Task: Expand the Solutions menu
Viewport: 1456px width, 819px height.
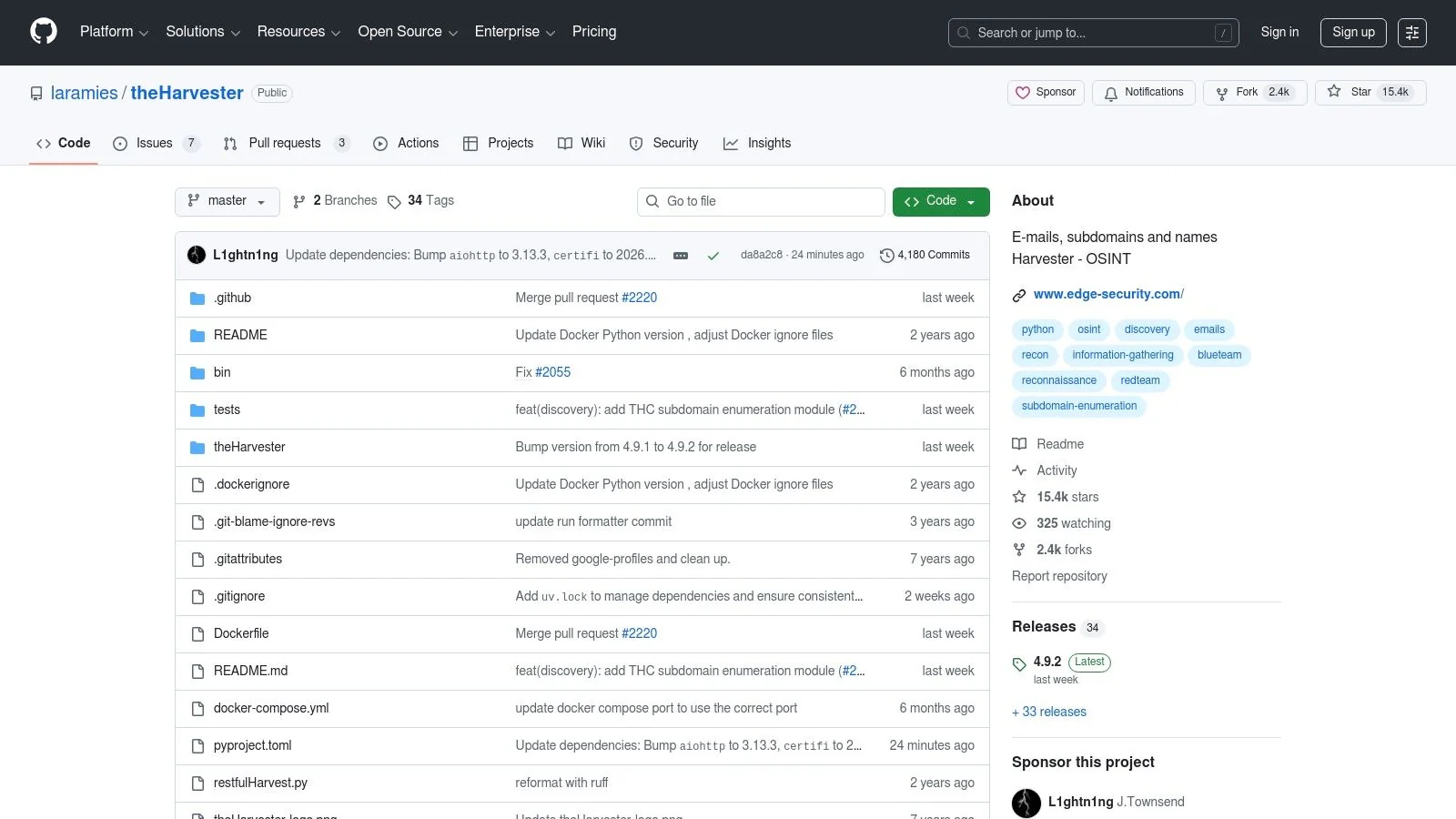Action: [203, 32]
